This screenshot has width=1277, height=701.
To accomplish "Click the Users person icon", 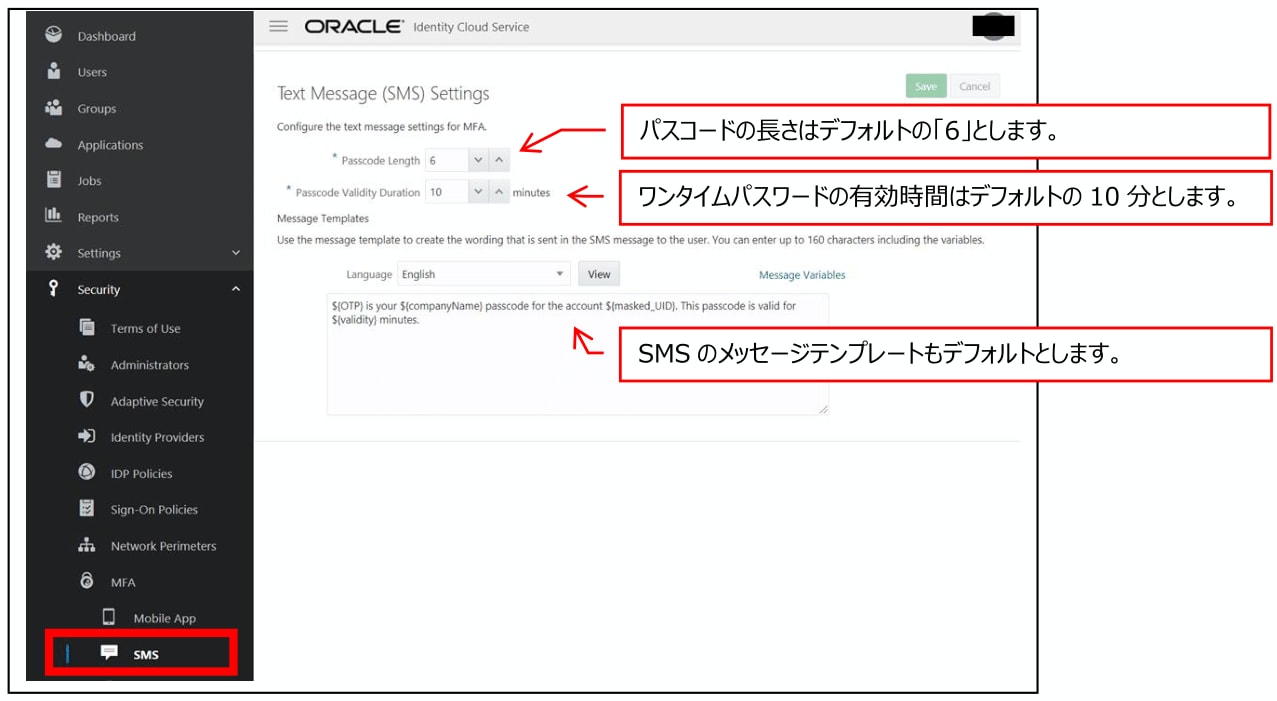I will [x=54, y=71].
